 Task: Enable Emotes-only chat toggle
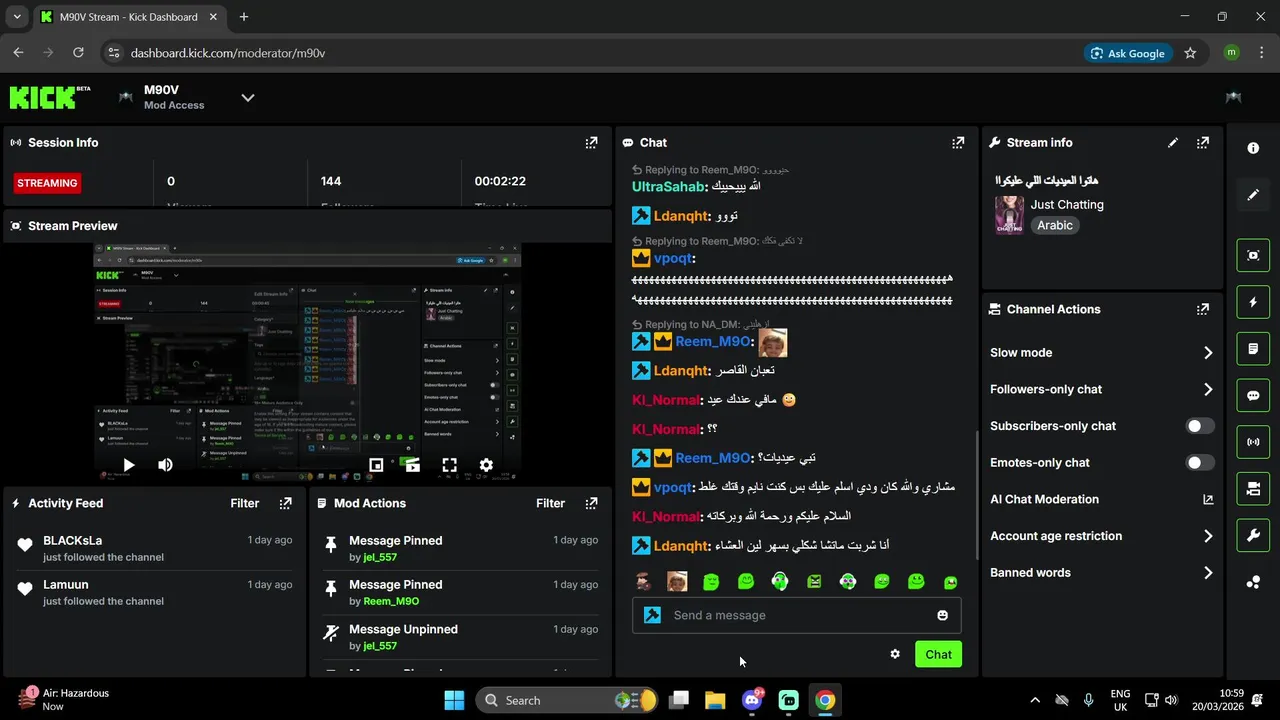[1200, 463]
